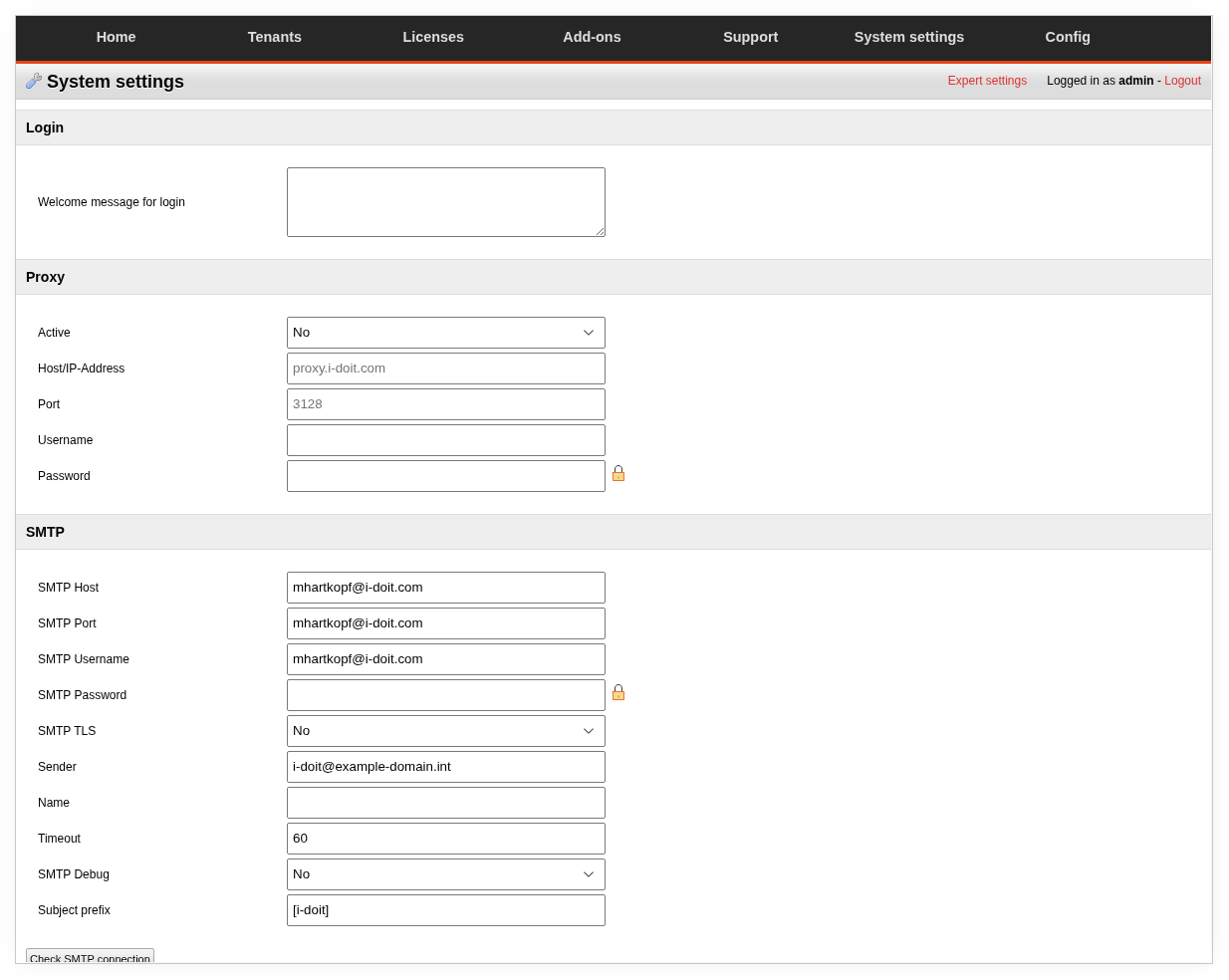Switch to the Config menu
This screenshot has width=1229, height=980.
pyautogui.click(x=1068, y=37)
